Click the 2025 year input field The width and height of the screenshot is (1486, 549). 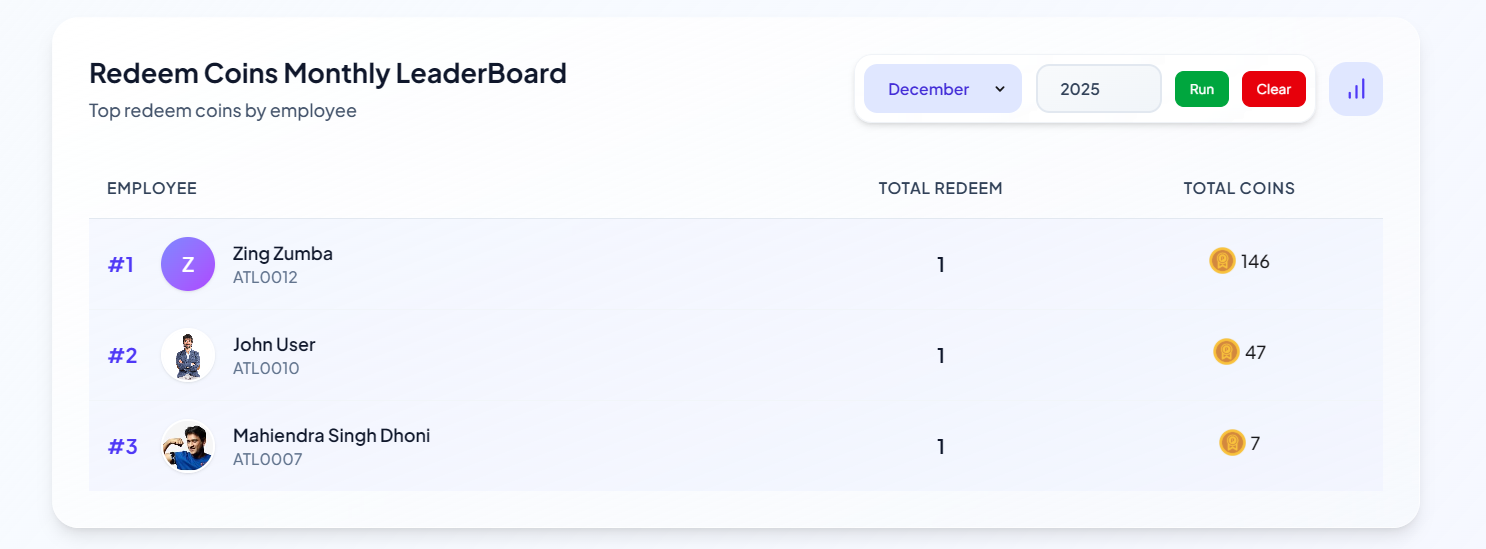(x=1098, y=89)
